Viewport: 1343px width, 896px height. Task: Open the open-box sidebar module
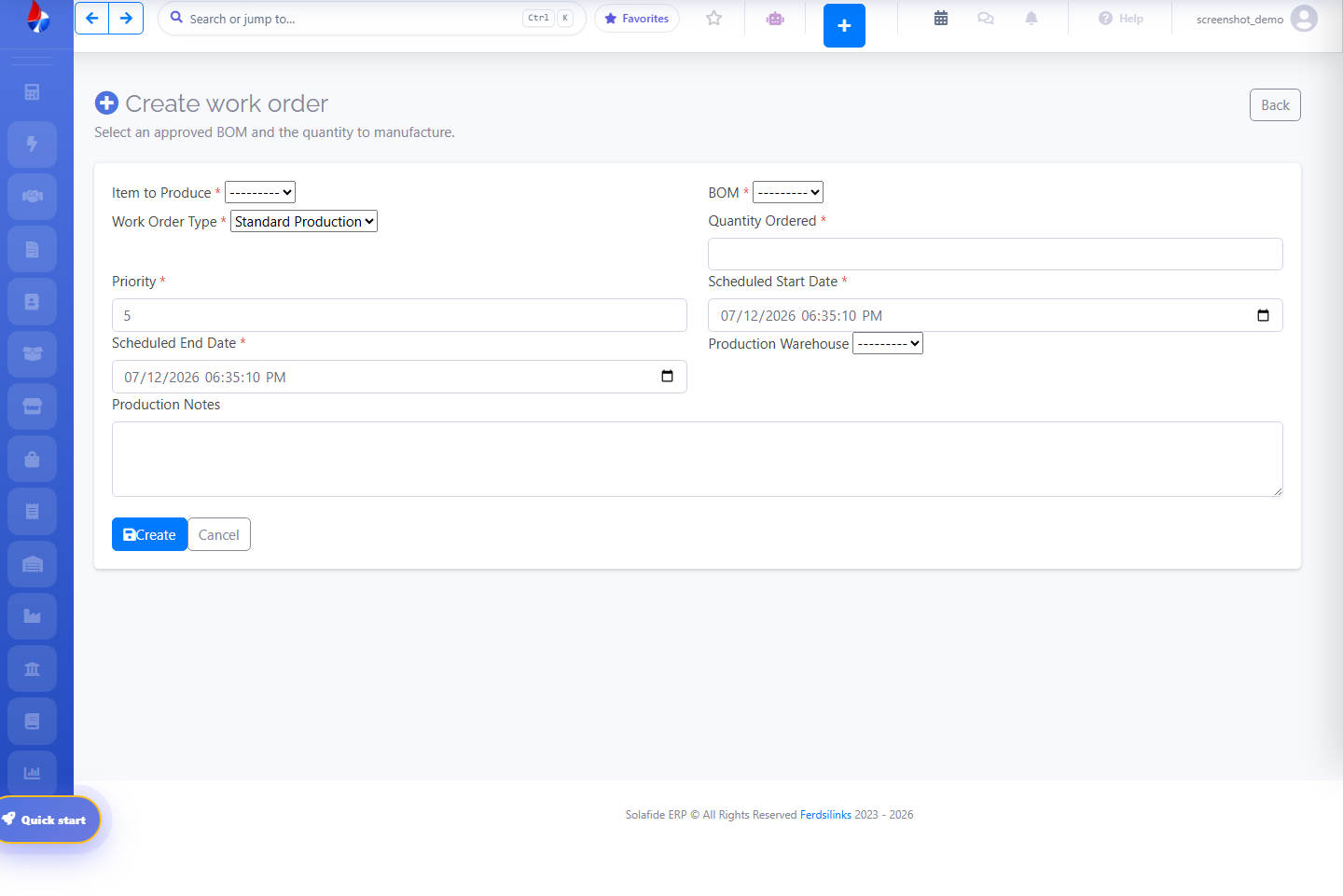tap(32, 353)
